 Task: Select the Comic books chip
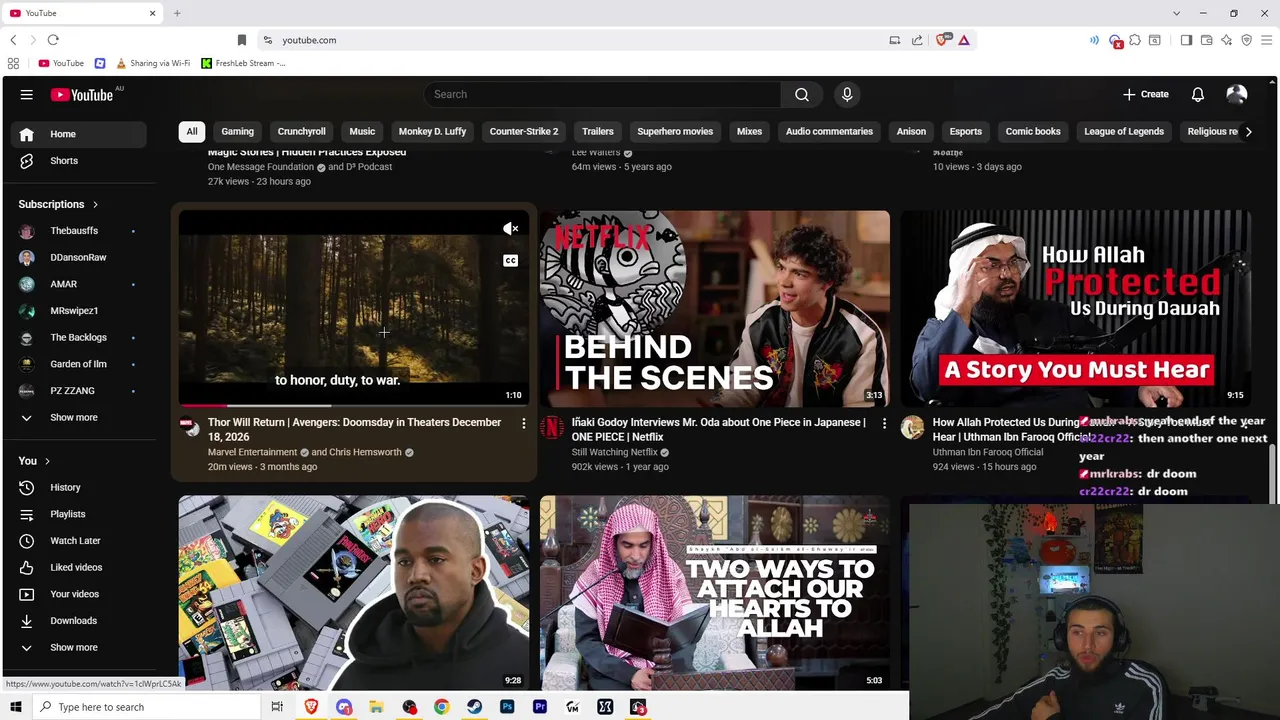click(1033, 131)
